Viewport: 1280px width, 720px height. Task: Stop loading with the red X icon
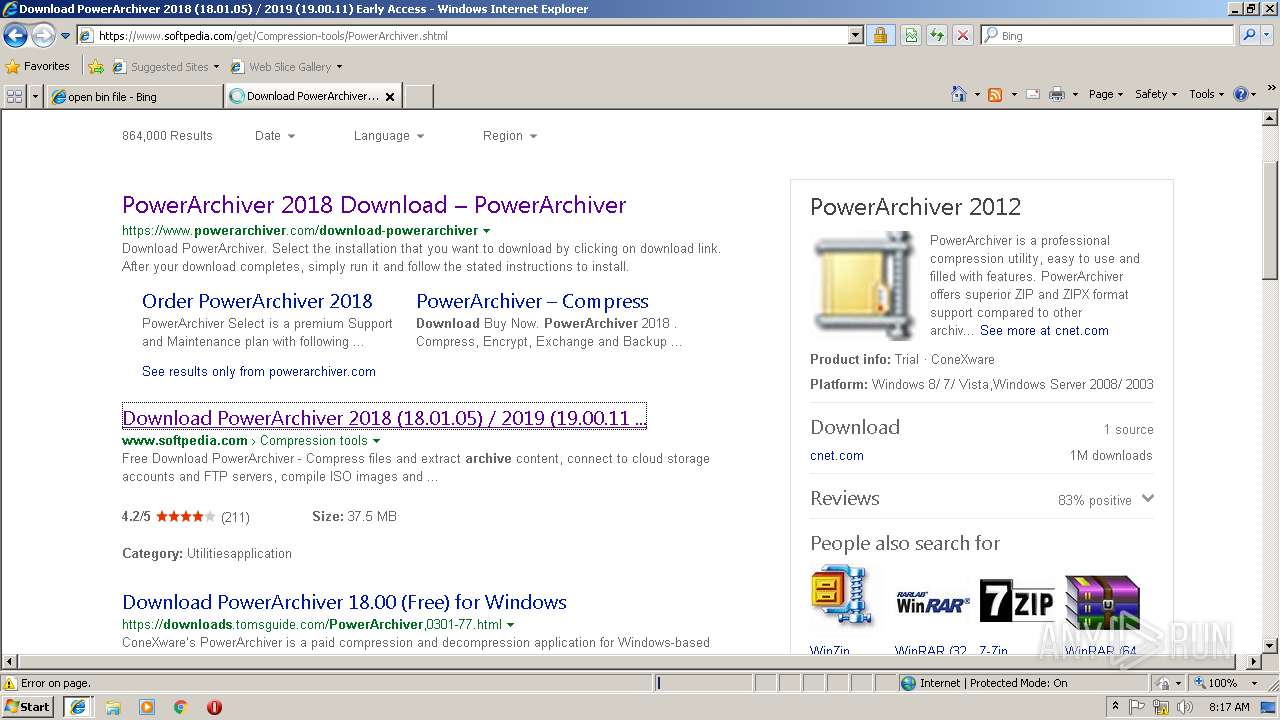[962, 36]
